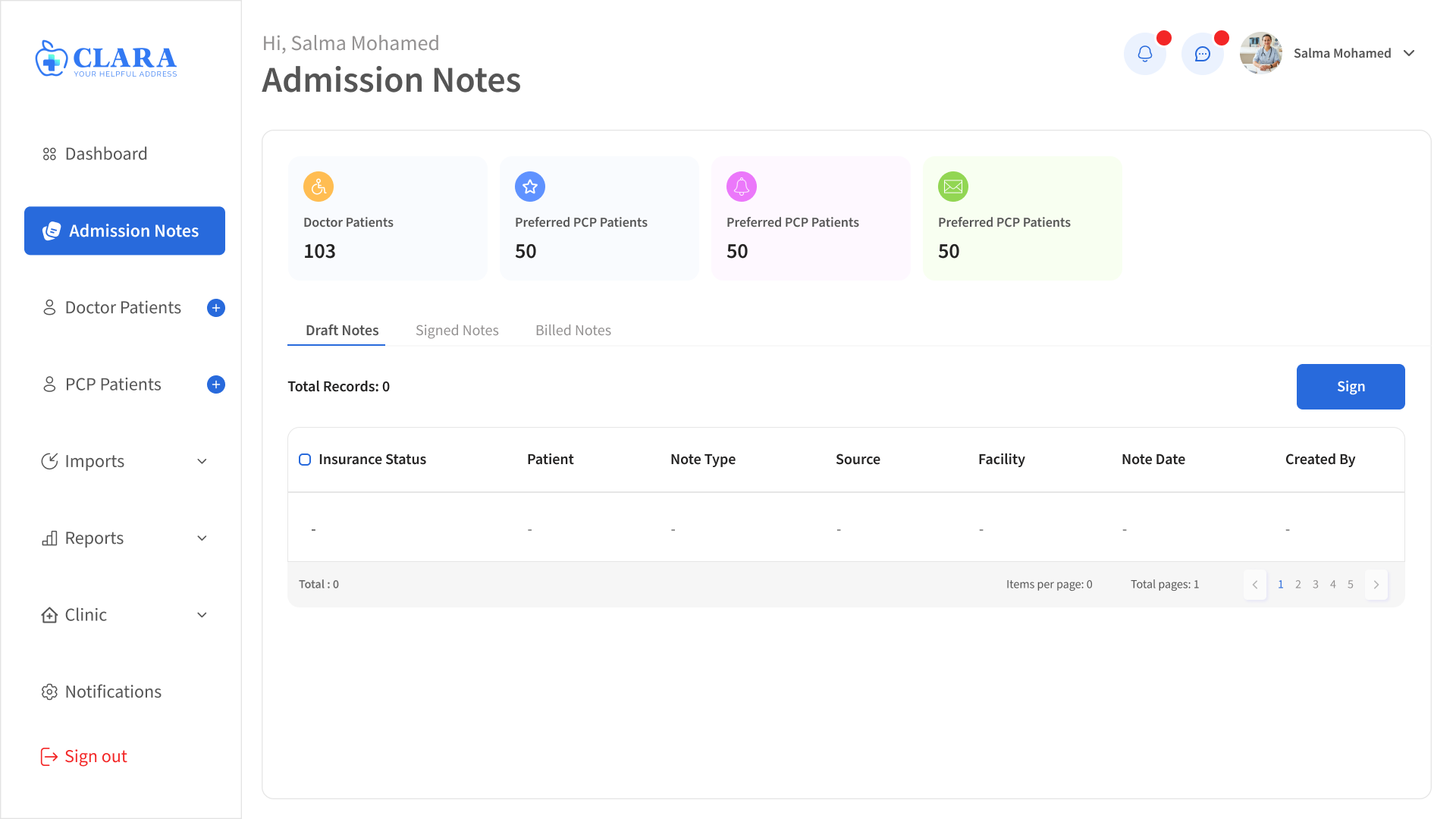Click the notification bell icon
This screenshot has height=819, width=1456.
point(1144,54)
